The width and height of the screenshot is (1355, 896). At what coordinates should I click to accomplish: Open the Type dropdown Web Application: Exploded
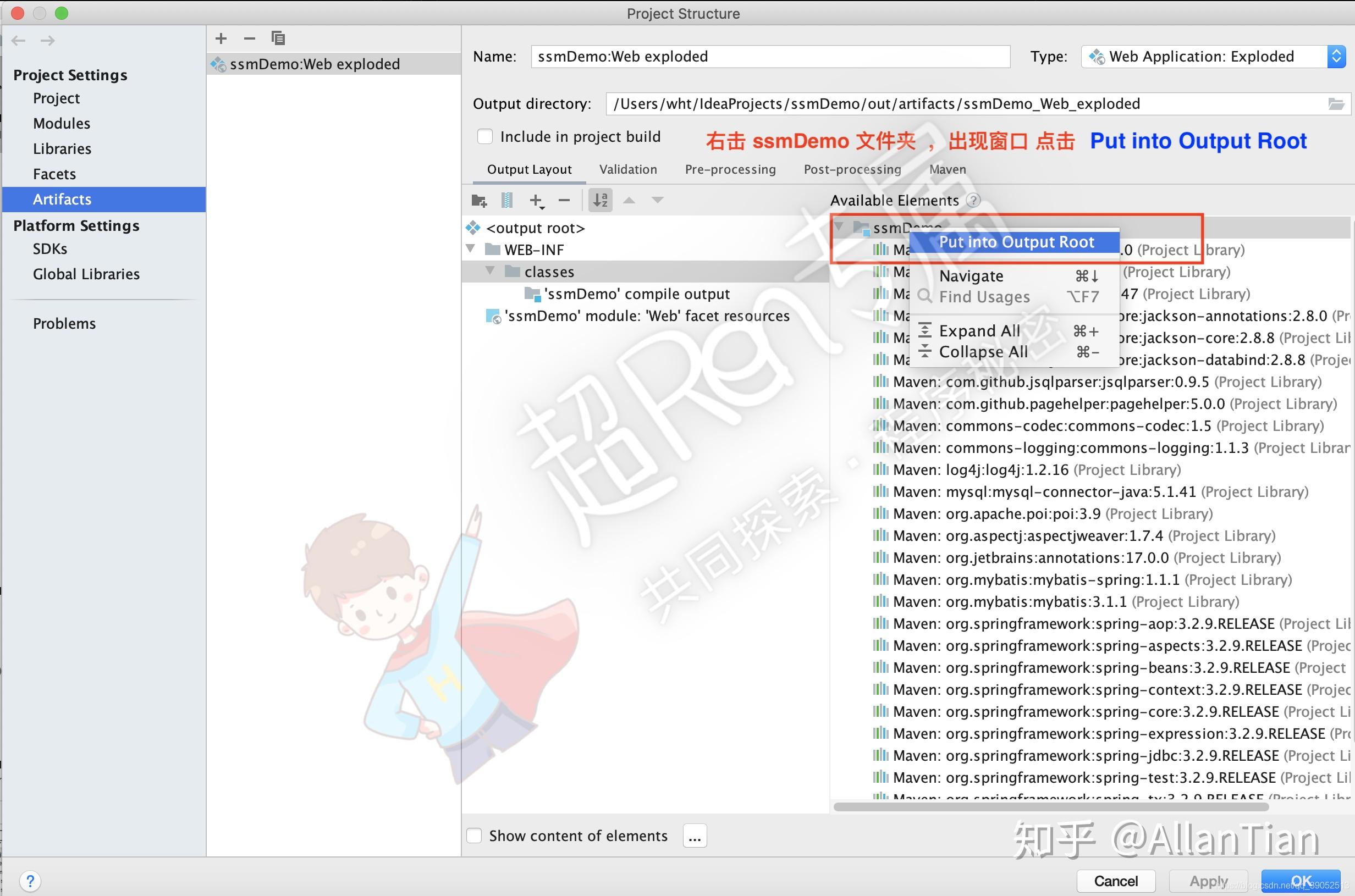tap(1336, 56)
